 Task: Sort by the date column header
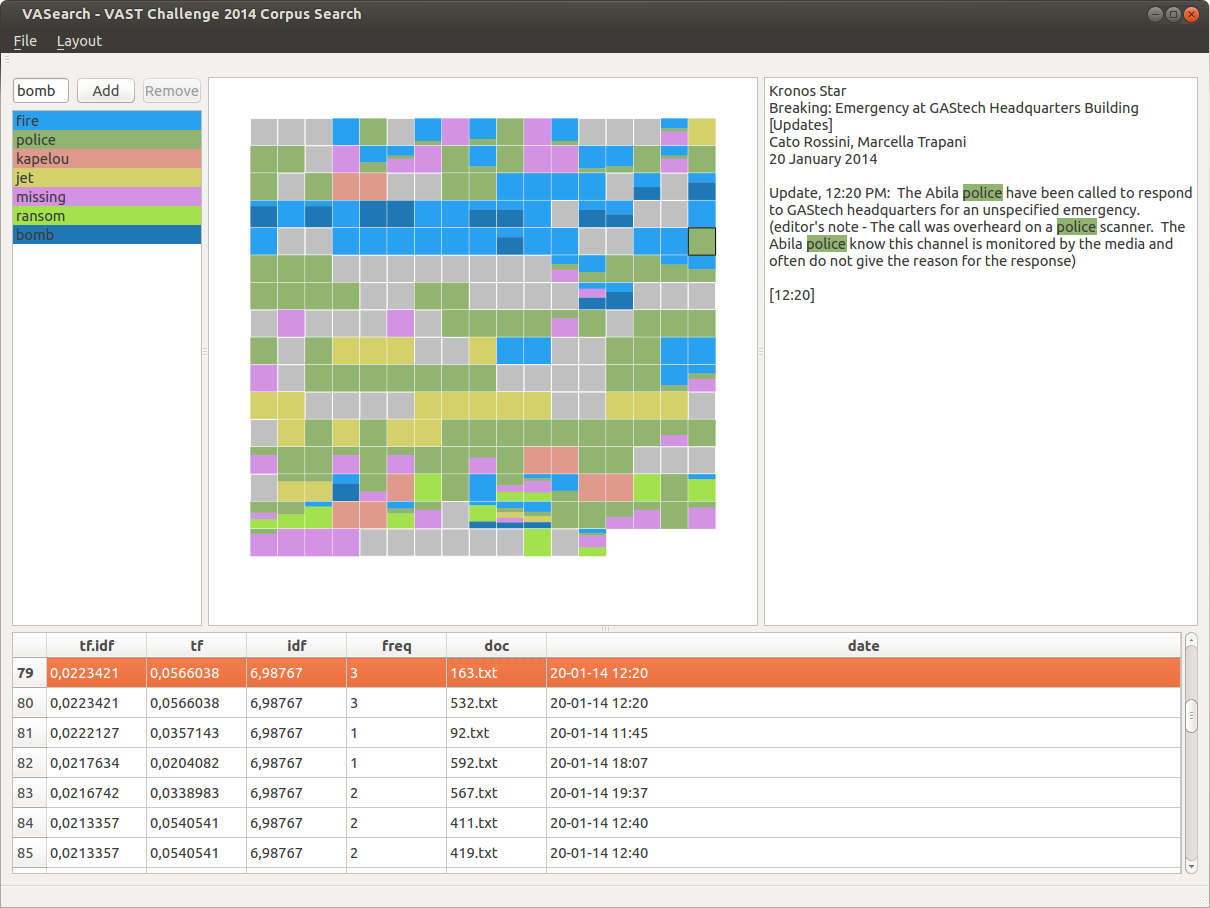pos(863,646)
